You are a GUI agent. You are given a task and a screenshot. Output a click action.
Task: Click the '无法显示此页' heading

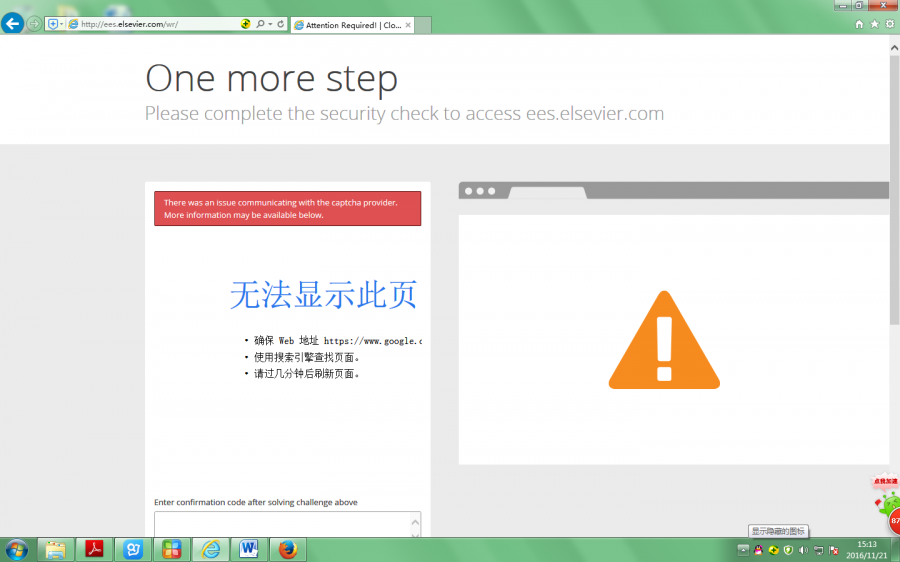pyautogui.click(x=323, y=294)
